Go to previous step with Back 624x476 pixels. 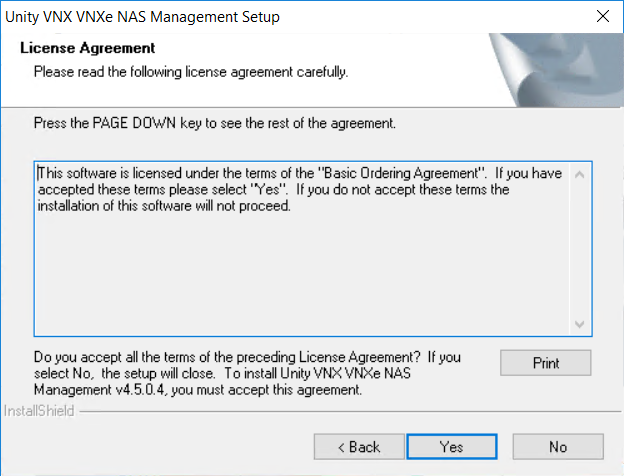pyautogui.click(x=358, y=446)
